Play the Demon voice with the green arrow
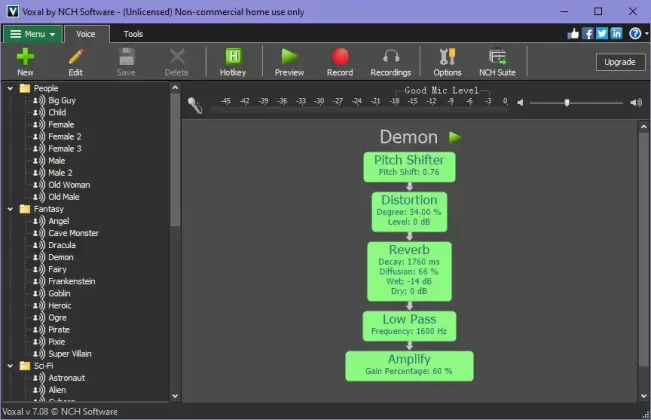 [x=455, y=137]
